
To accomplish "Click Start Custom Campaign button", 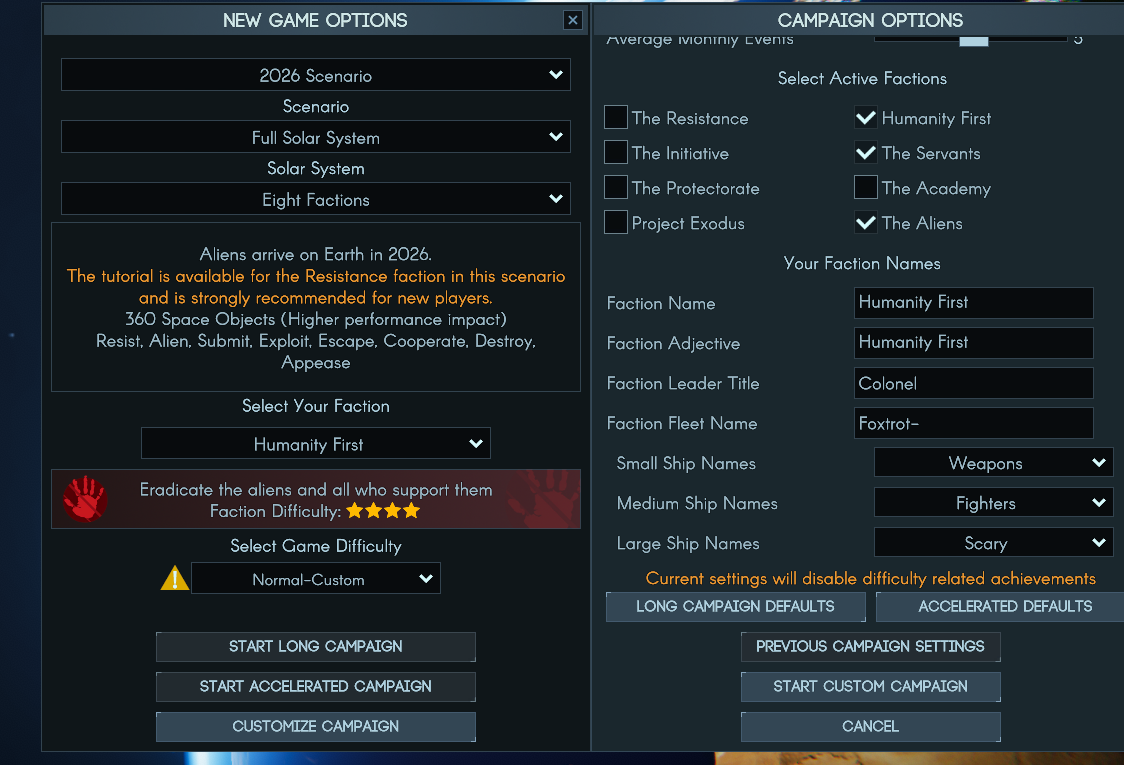I will click(870, 687).
